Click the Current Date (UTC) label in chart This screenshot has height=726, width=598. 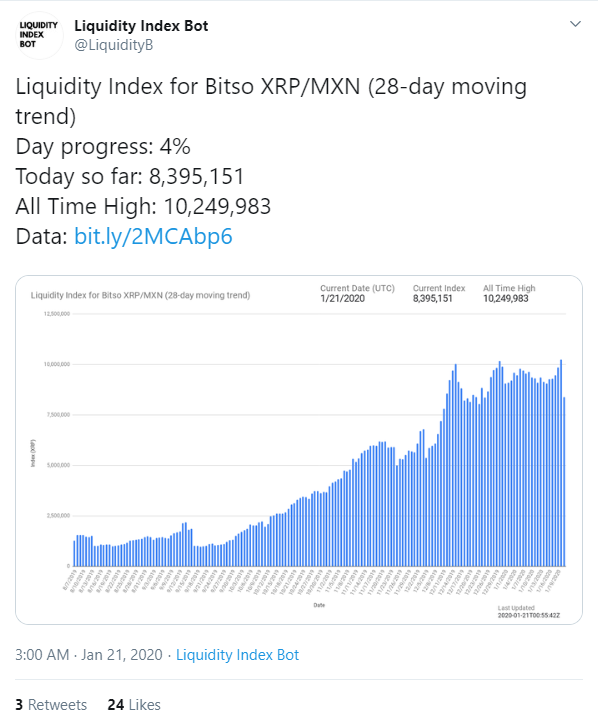click(x=357, y=288)
